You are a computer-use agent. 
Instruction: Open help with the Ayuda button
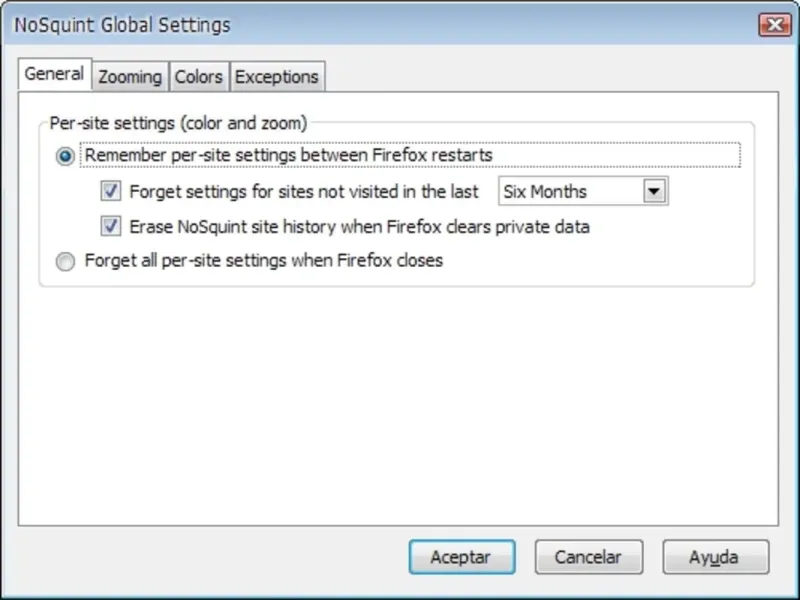[714, 557]
